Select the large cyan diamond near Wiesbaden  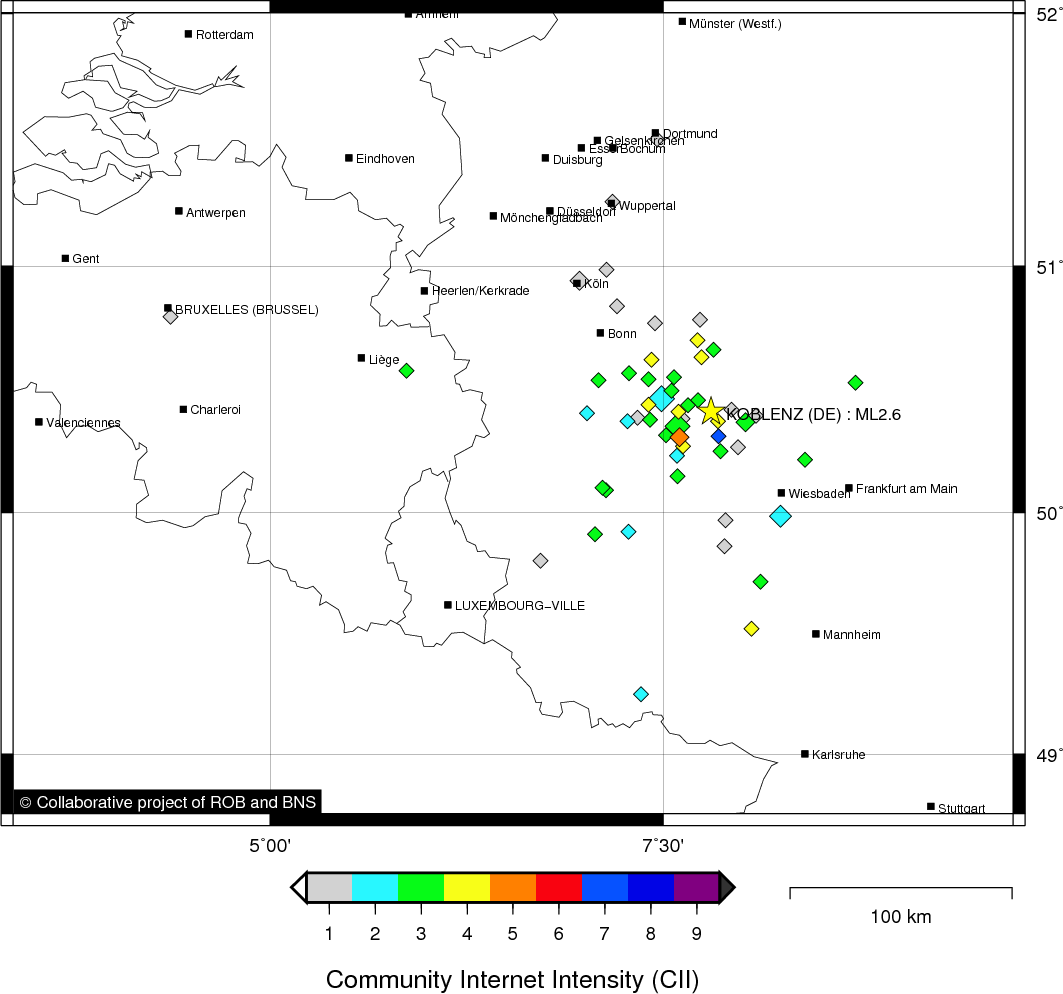(x=780, y=516)
